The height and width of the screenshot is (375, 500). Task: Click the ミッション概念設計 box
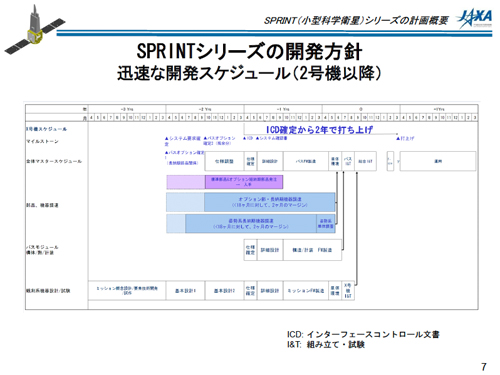(127, 291)
